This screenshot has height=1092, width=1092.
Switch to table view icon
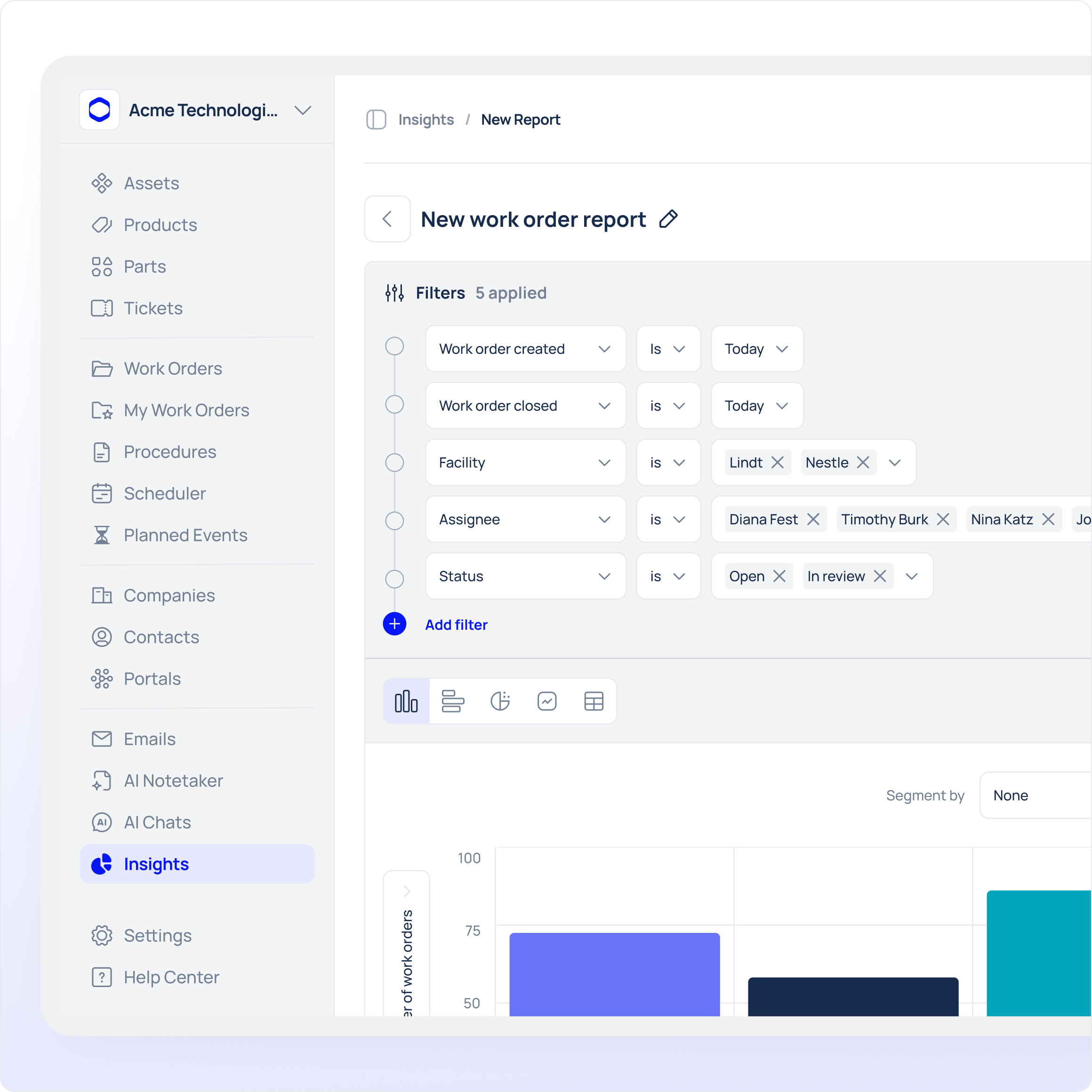(x=594, y=701)
